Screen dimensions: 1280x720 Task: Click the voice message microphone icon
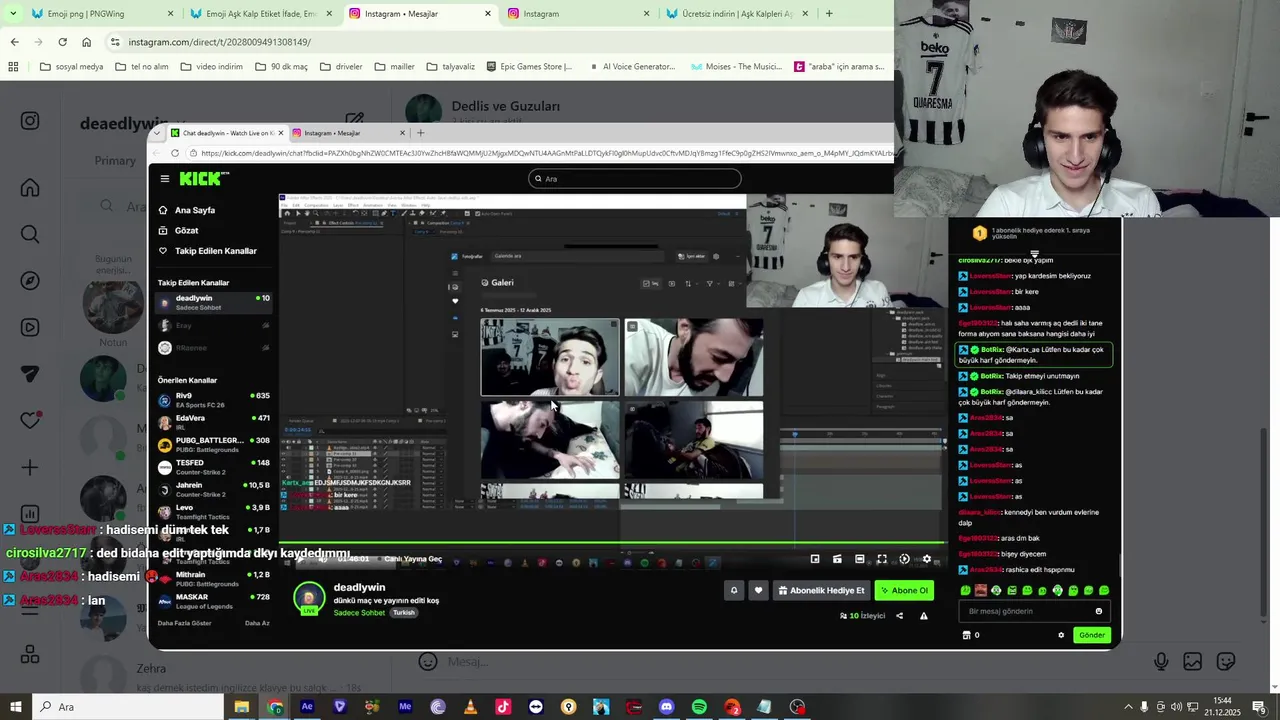pos(1161,661)
